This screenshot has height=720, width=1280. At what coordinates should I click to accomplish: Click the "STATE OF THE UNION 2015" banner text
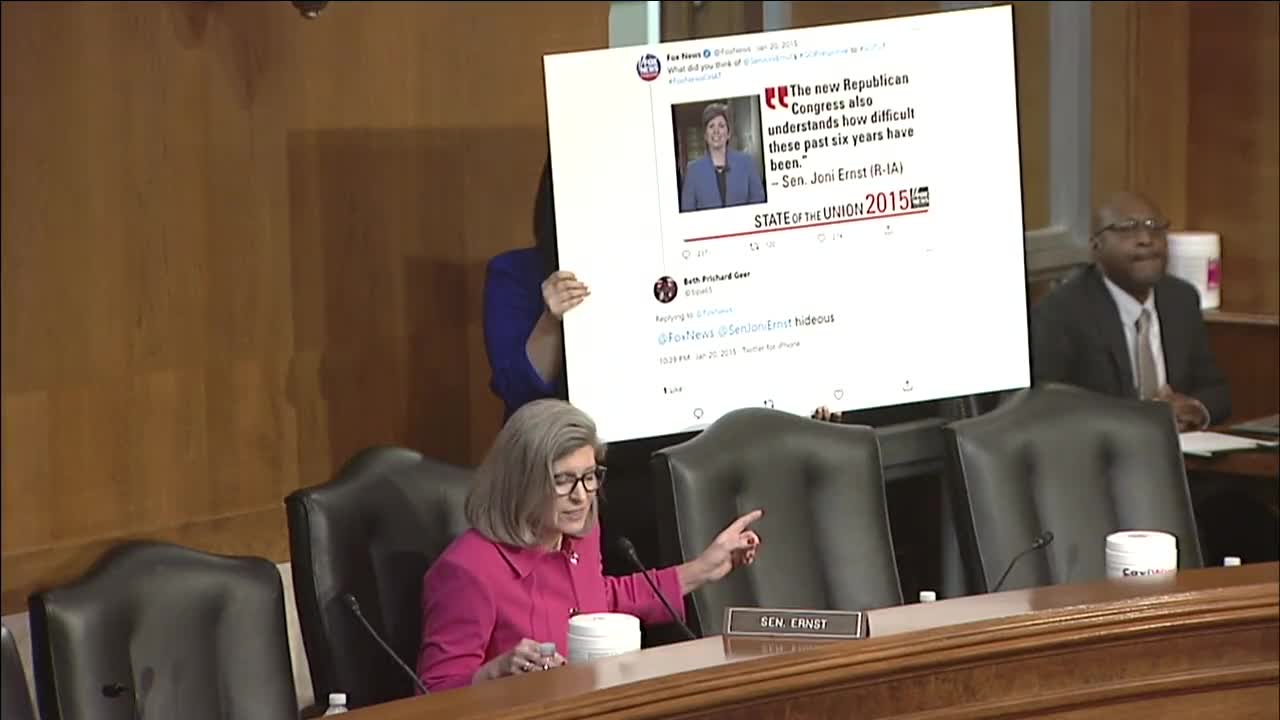[x=832, y=209]
